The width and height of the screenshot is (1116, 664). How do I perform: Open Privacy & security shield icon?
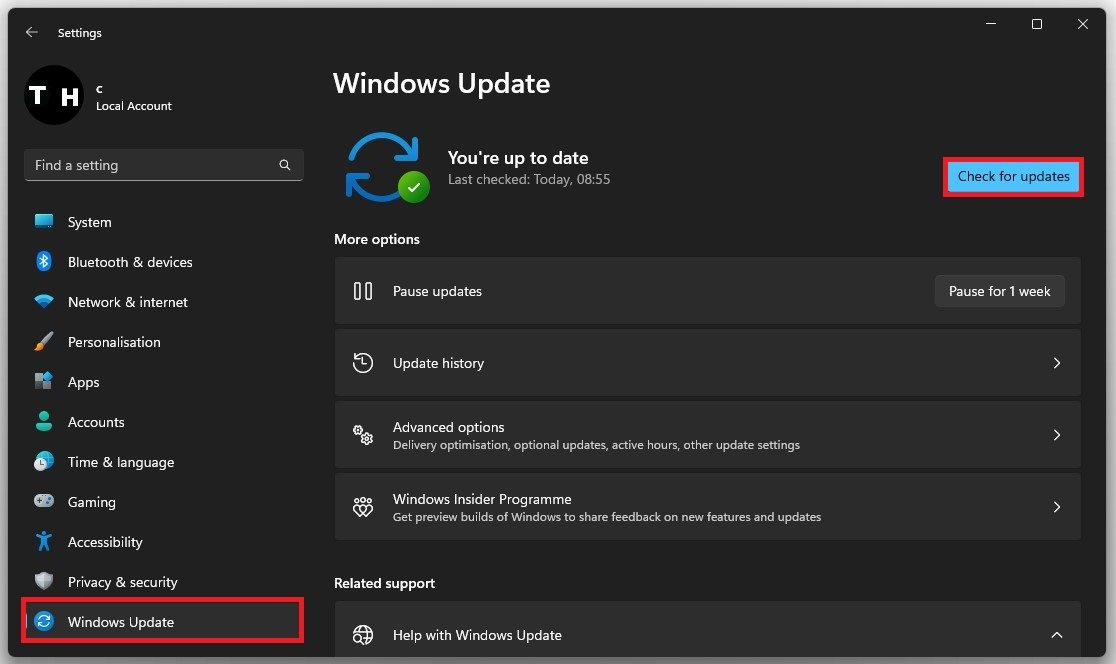coord(44,582)
